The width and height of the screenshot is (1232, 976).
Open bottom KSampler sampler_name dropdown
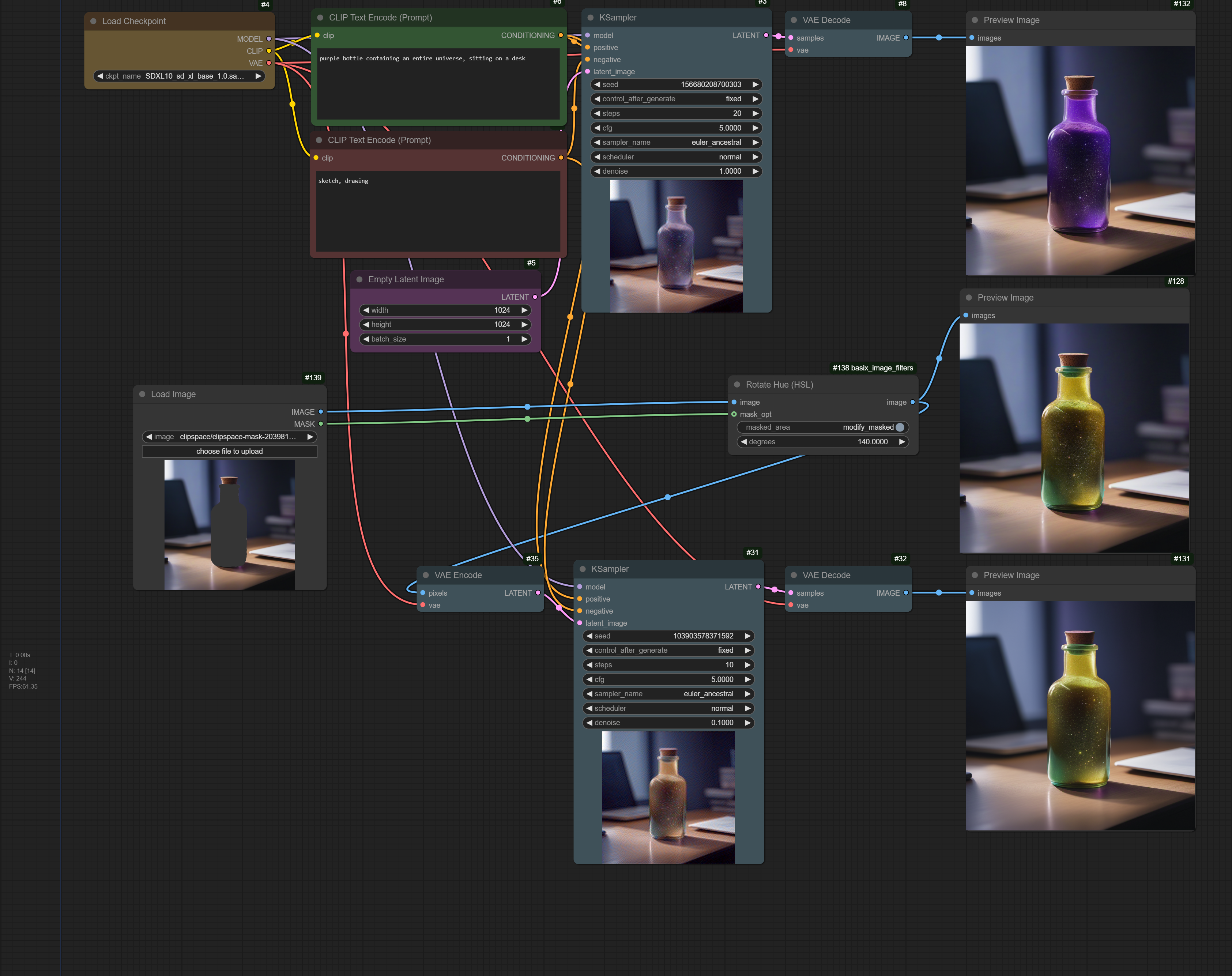pos(668,694)
